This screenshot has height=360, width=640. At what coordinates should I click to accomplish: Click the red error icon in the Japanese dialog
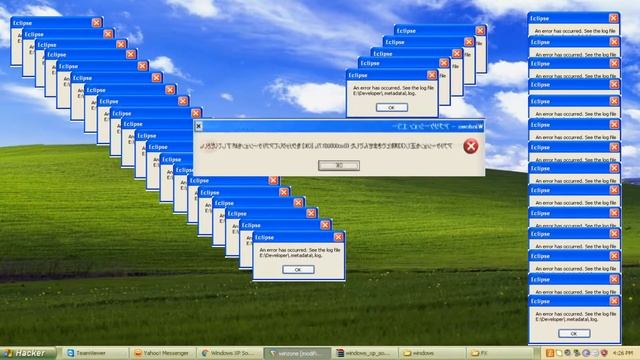(471, 146)
